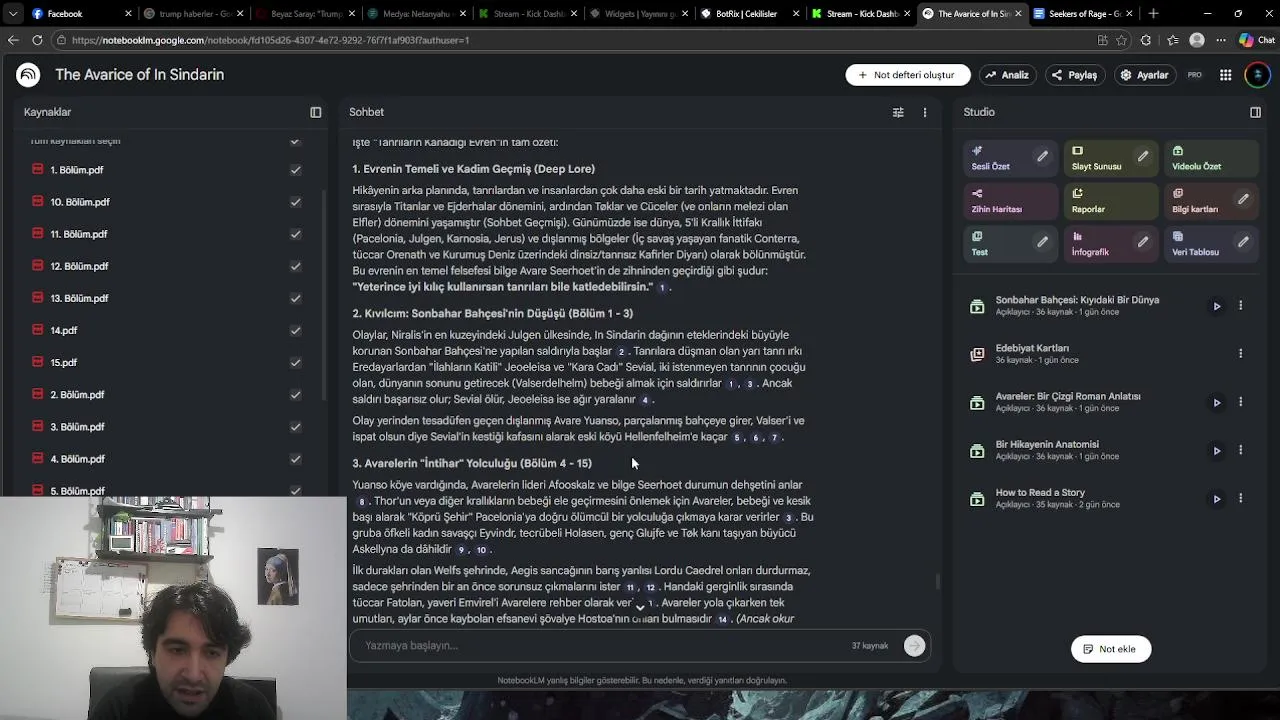Collapse the Kaynaklar panel icon
1280x720 pixels.
coord(316,112)
